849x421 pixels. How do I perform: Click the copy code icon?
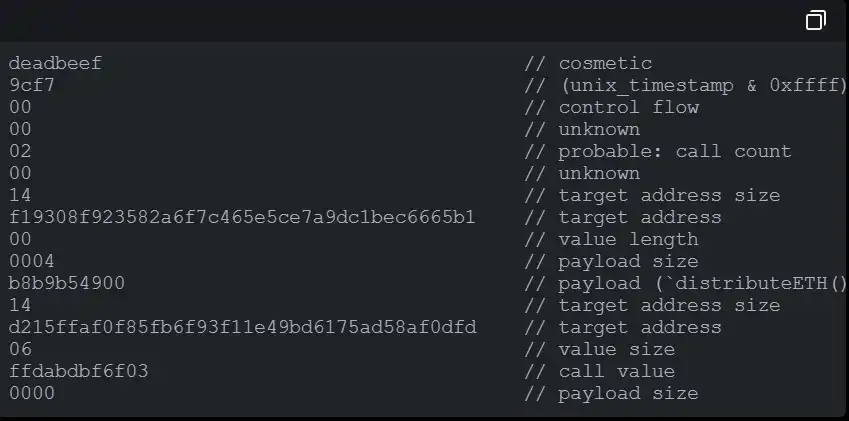[816, 20]
